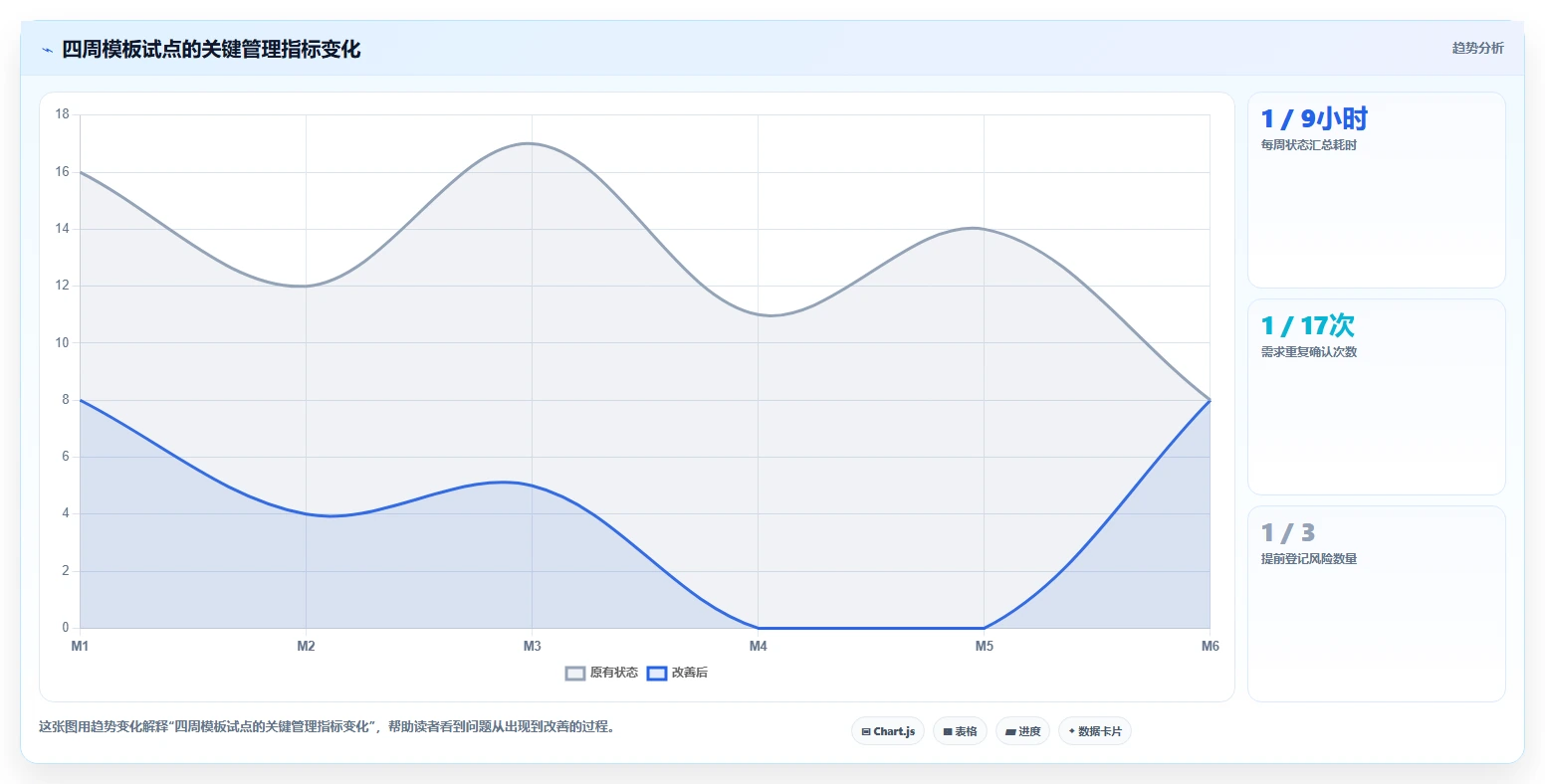Click the 数据卡片 tag chip
Image resolution: width=1545 pixels, height=784 pixels.
pos(1095,731)
